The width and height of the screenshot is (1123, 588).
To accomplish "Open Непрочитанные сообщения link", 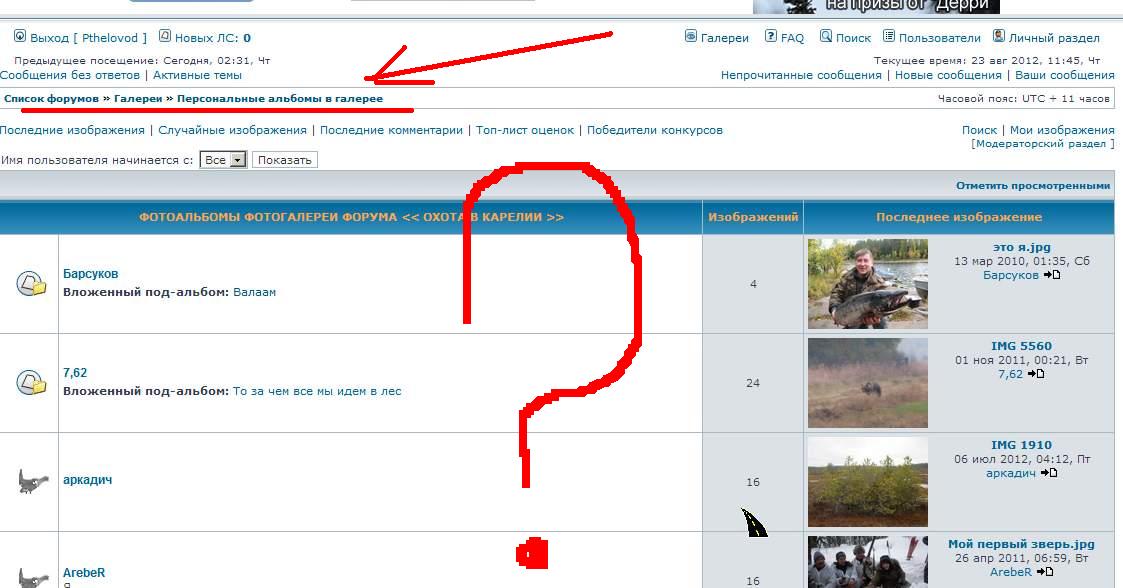I will tap(787, 75).
